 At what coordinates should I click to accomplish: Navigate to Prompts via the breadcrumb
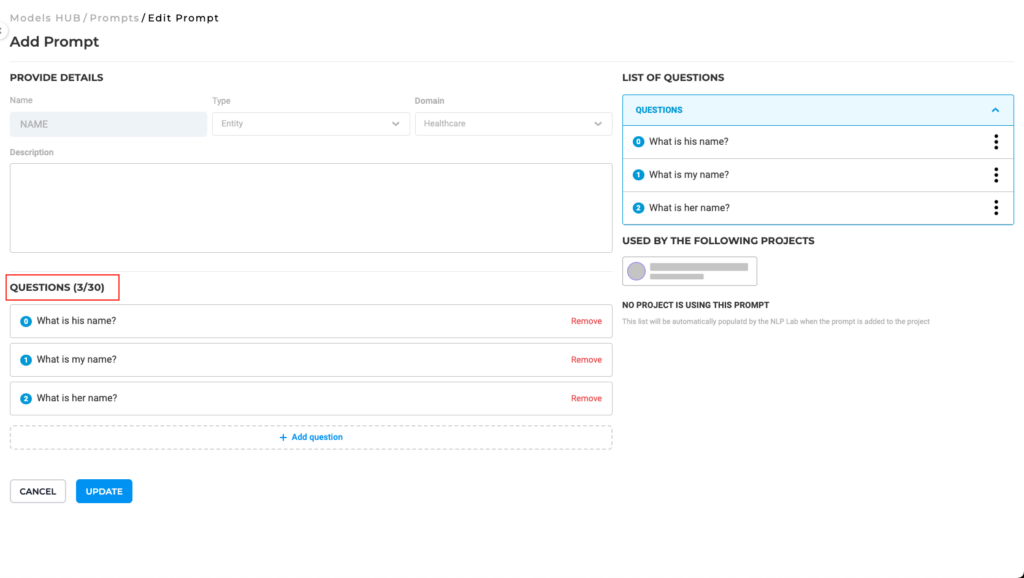(113, 17)
